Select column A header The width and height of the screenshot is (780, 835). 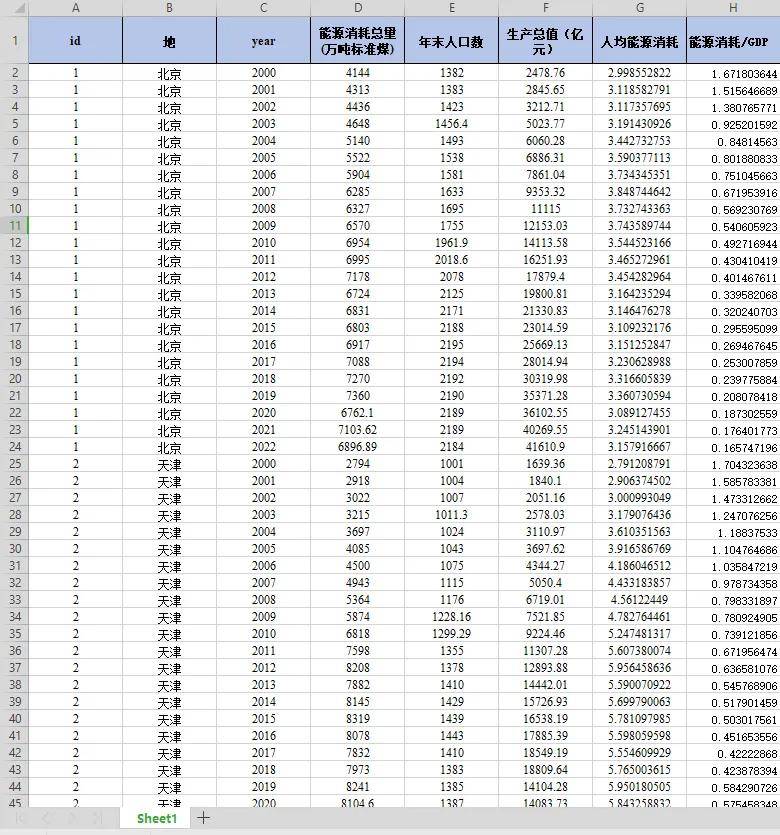pyautogui.click(x=76, y=7)
